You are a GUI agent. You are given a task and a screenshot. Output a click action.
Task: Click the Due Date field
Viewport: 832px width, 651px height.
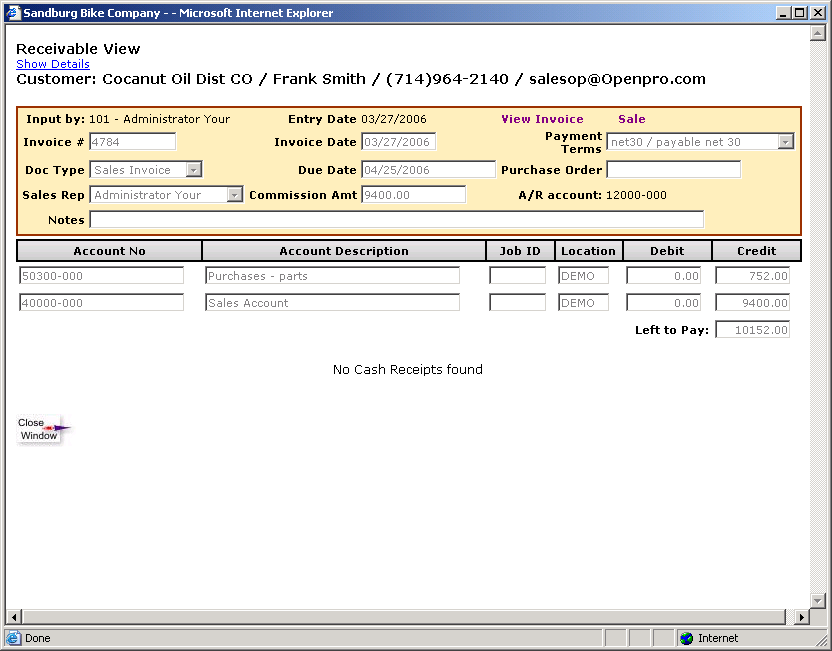click(x=428, y=169)
